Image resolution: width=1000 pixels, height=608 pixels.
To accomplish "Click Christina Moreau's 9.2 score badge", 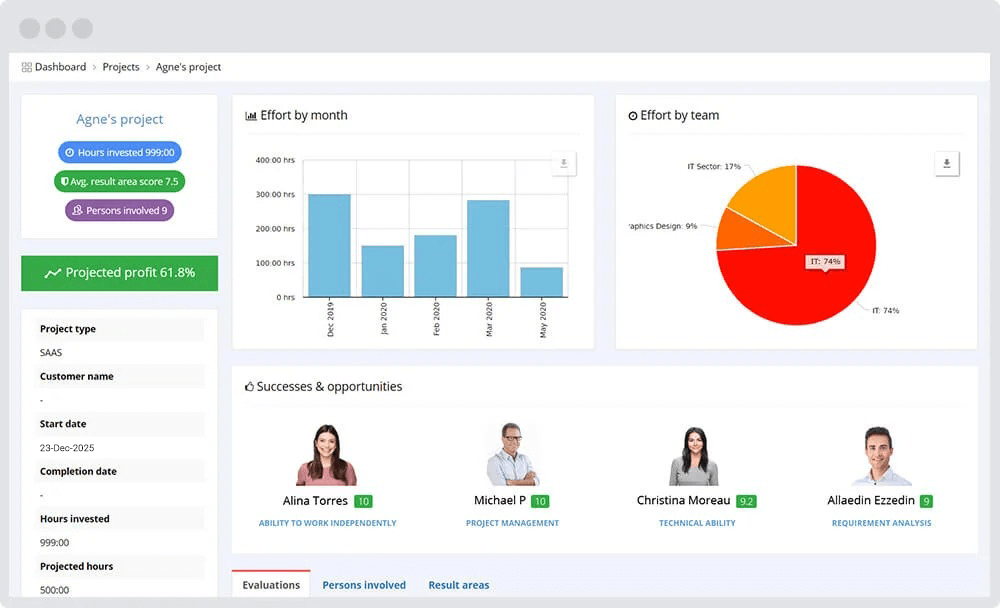I will (747, 500).
